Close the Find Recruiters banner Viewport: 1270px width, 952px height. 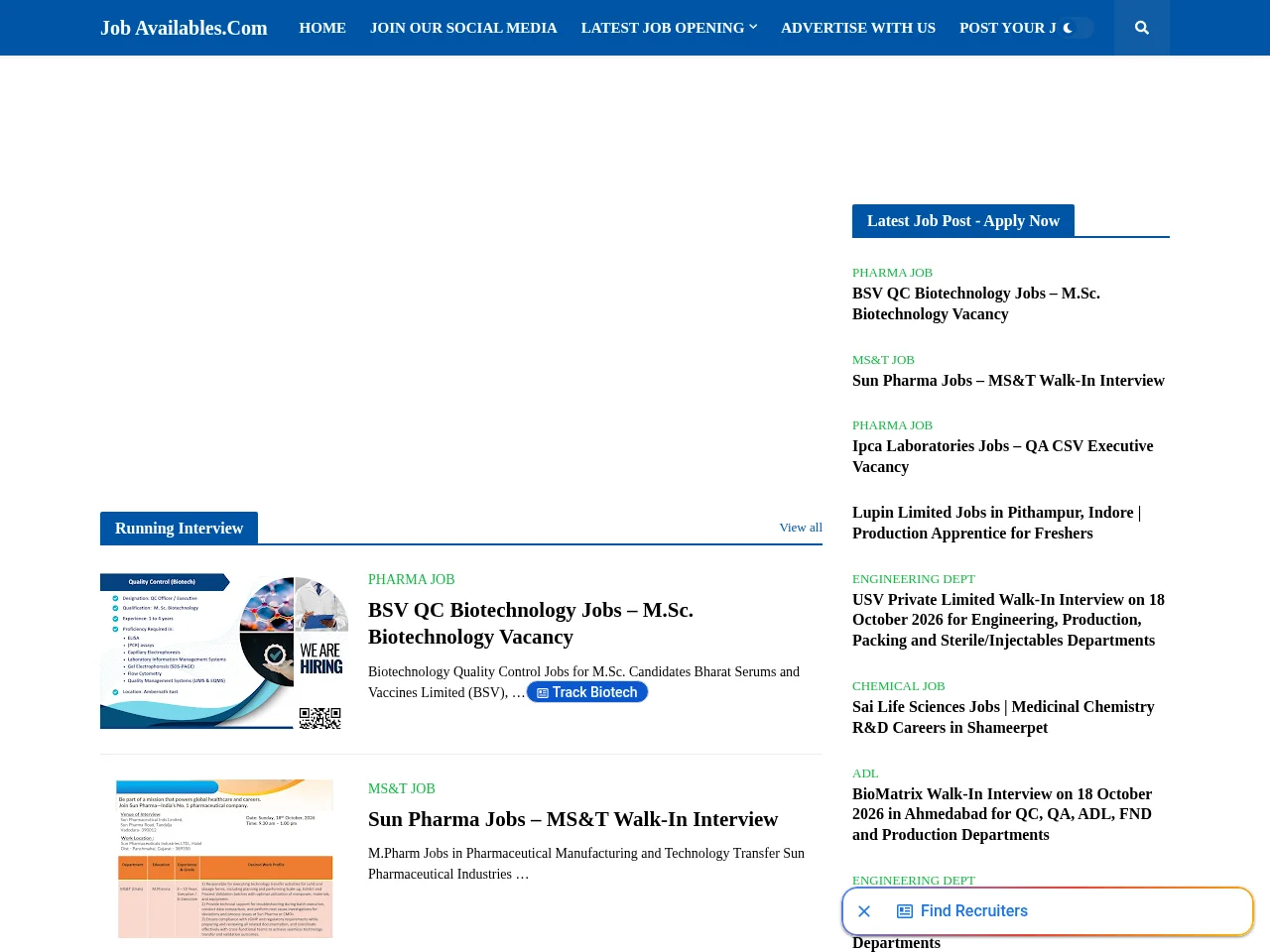point(864,911)
